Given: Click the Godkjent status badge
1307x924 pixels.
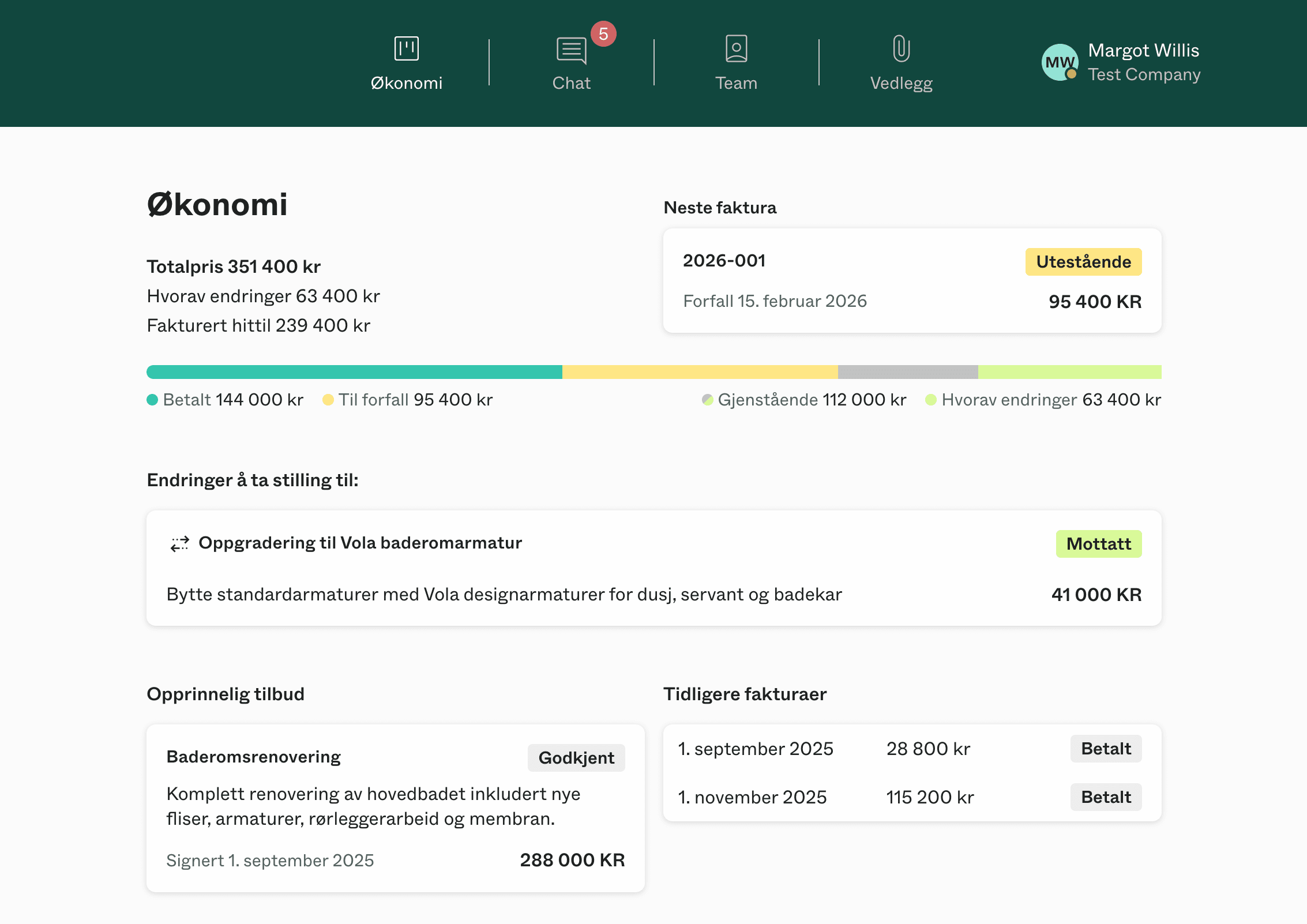Looking at the screenshot, I should [576, 758].
